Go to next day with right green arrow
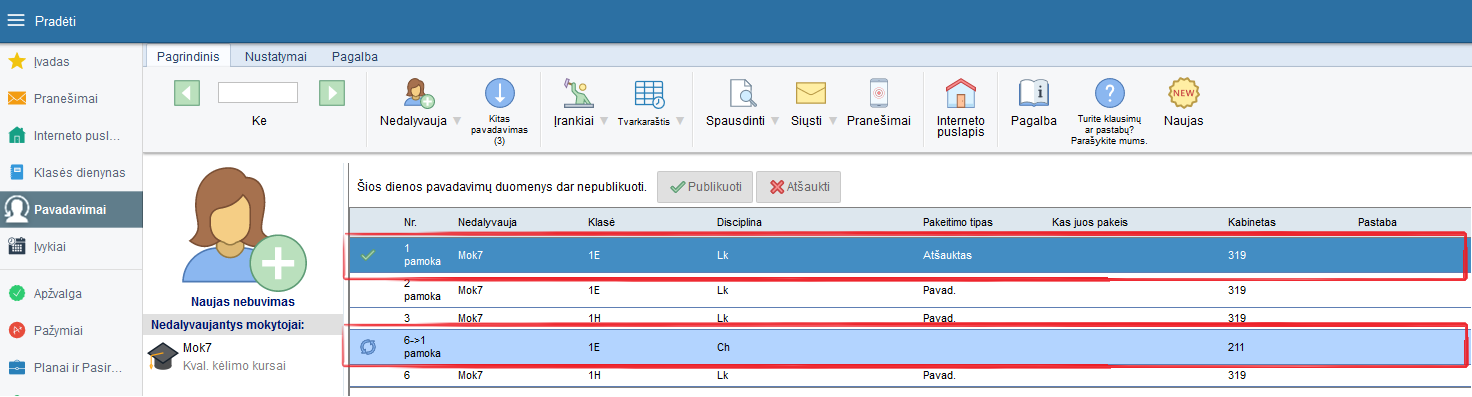 tap(332, 93)
